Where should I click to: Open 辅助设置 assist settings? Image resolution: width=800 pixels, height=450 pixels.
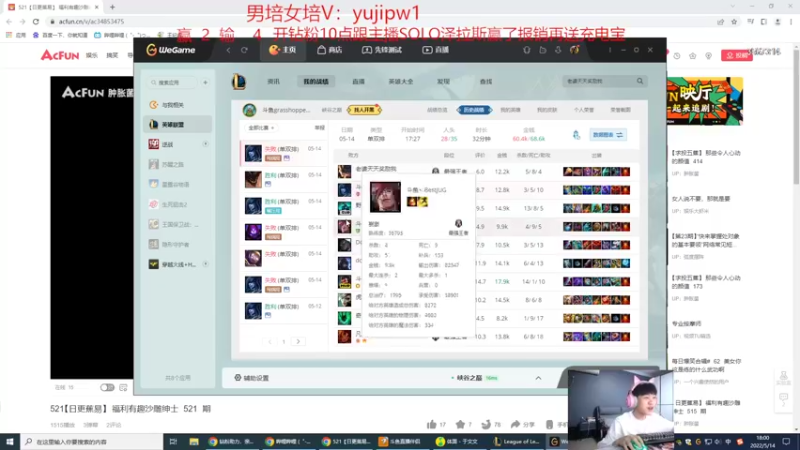pyautogui.click(x=252, y=378)
